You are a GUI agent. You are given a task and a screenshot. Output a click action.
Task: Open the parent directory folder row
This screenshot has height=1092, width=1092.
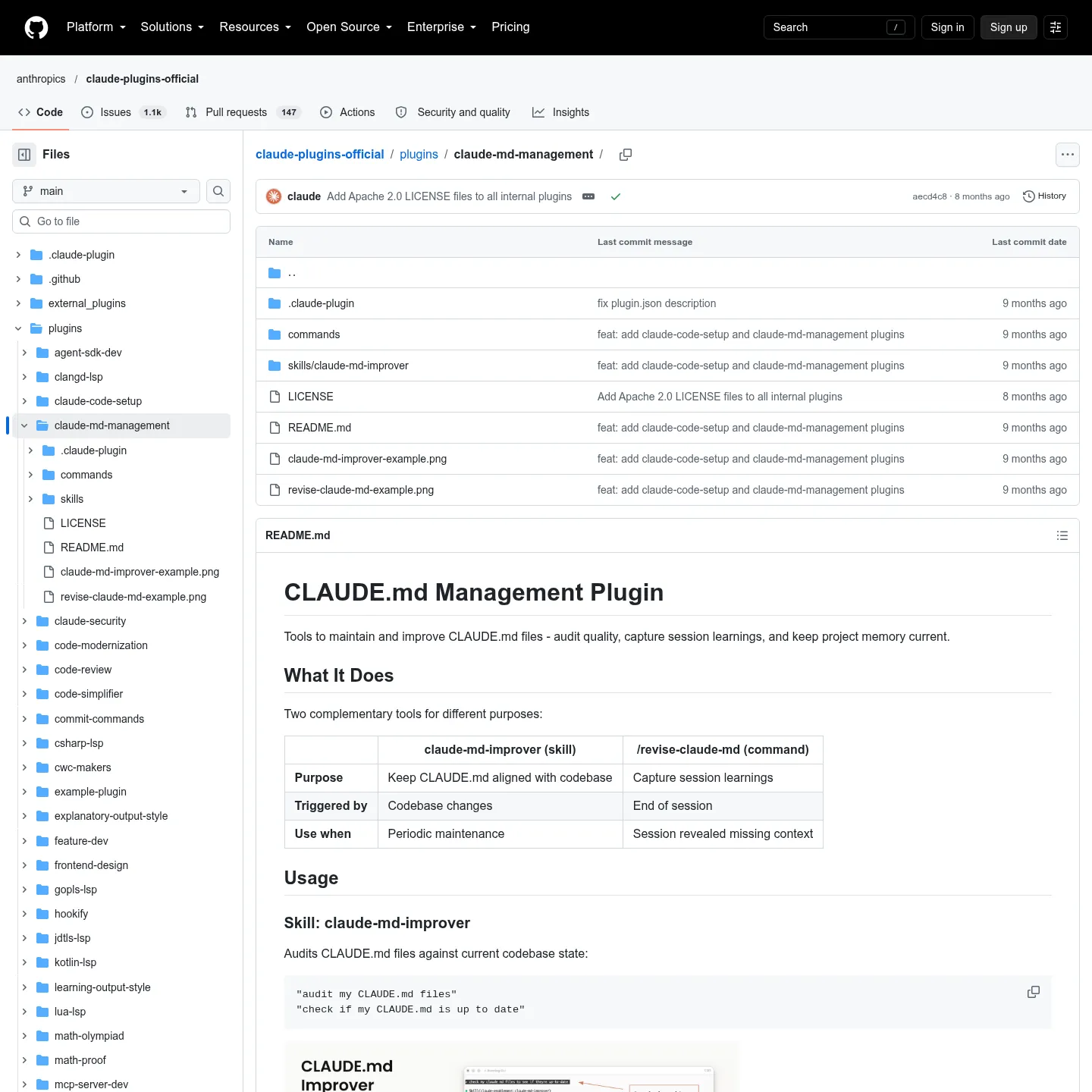coord(667,273)
